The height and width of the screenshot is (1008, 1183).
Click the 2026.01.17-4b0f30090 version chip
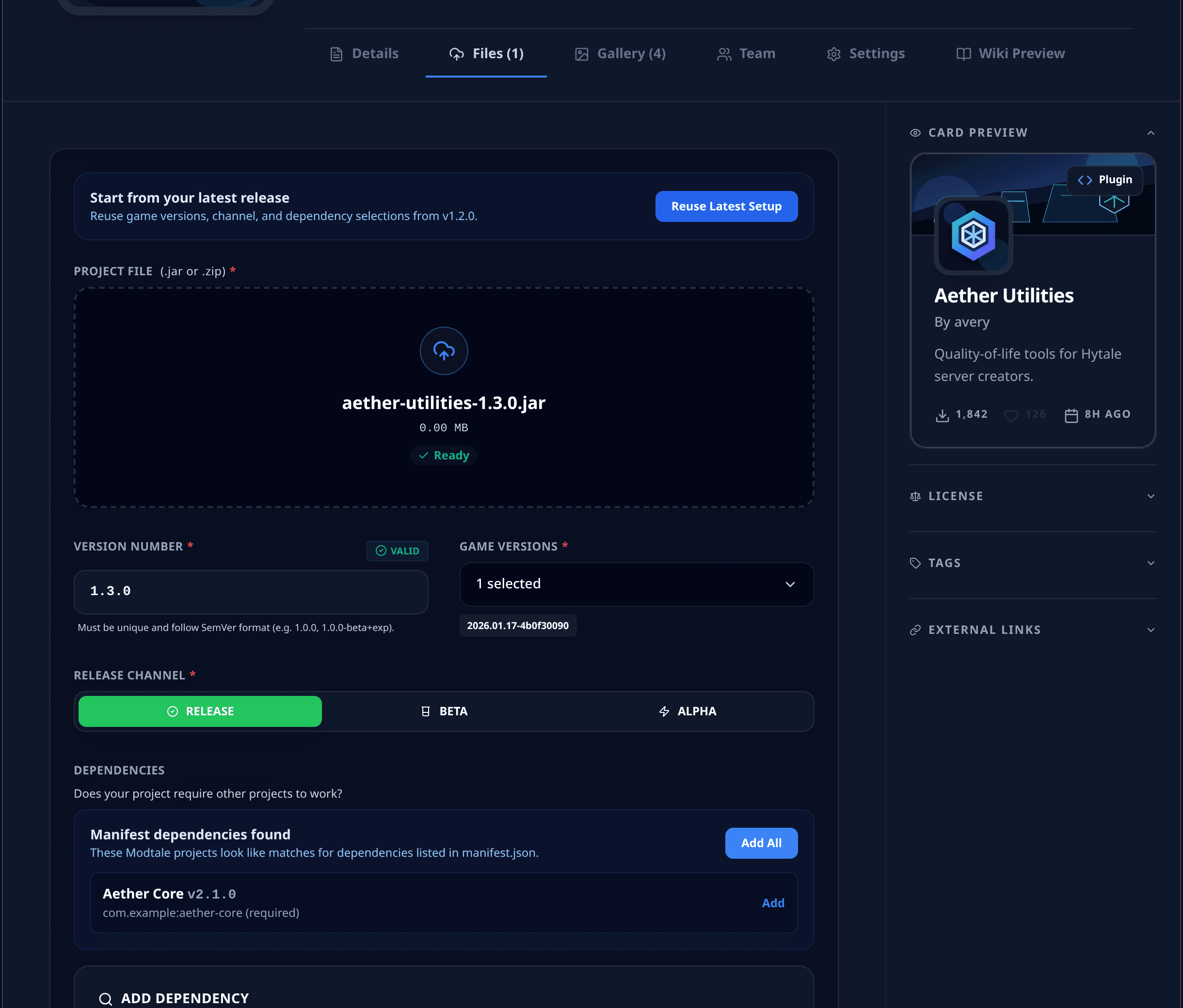(x=518, y=626)
